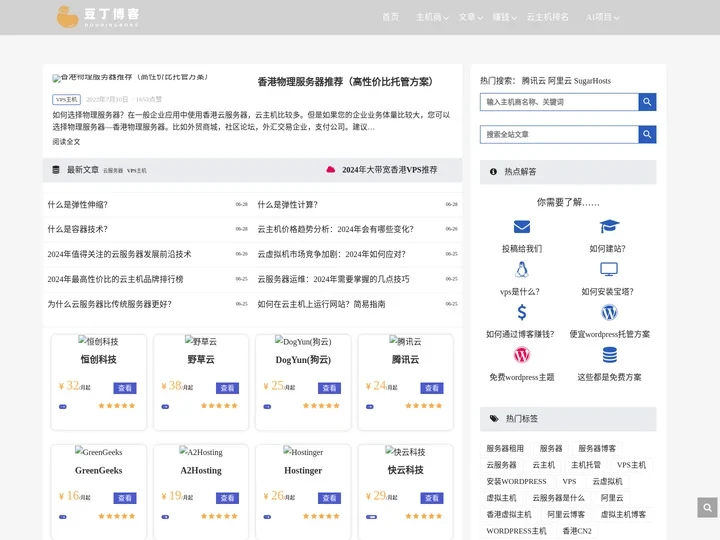720x540 pixels.
Task: Click the blue pill badge on 快云科技 card
Action: (x=371, y=517)
